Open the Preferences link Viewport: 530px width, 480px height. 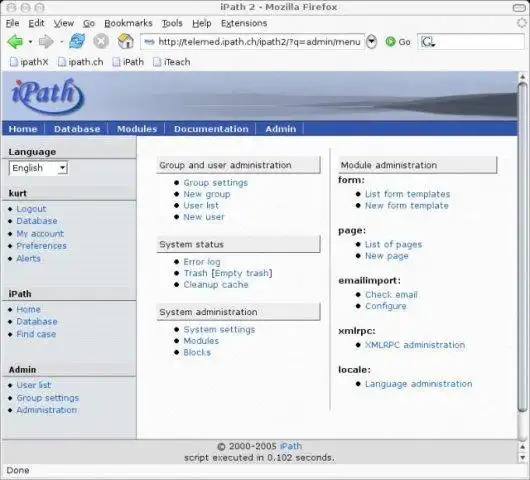(x=42, y=246)
